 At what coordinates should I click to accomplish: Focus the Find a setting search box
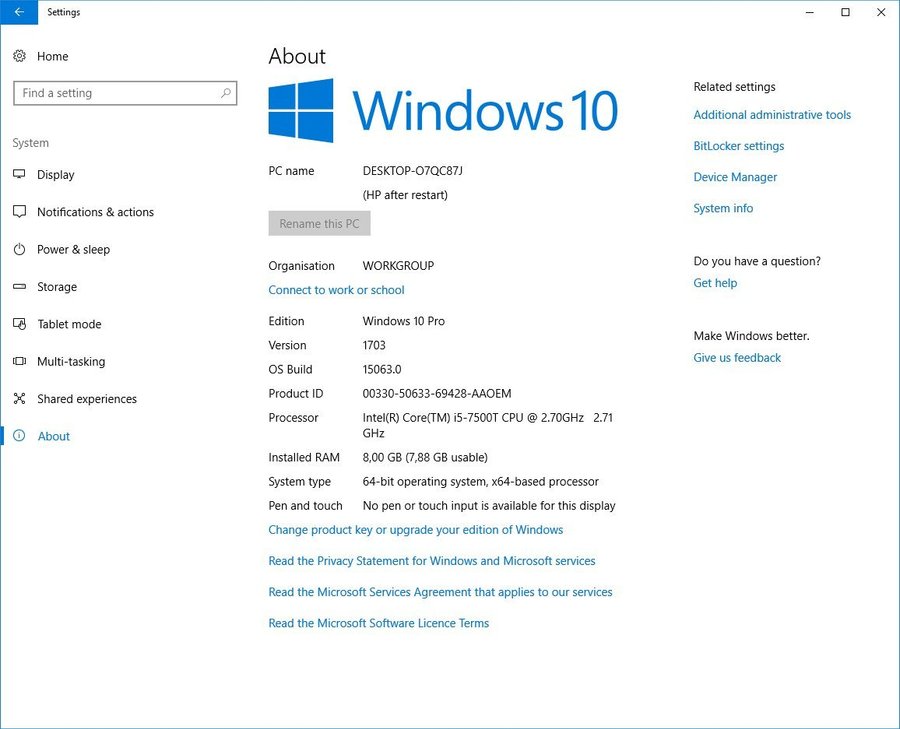(115, 93)
